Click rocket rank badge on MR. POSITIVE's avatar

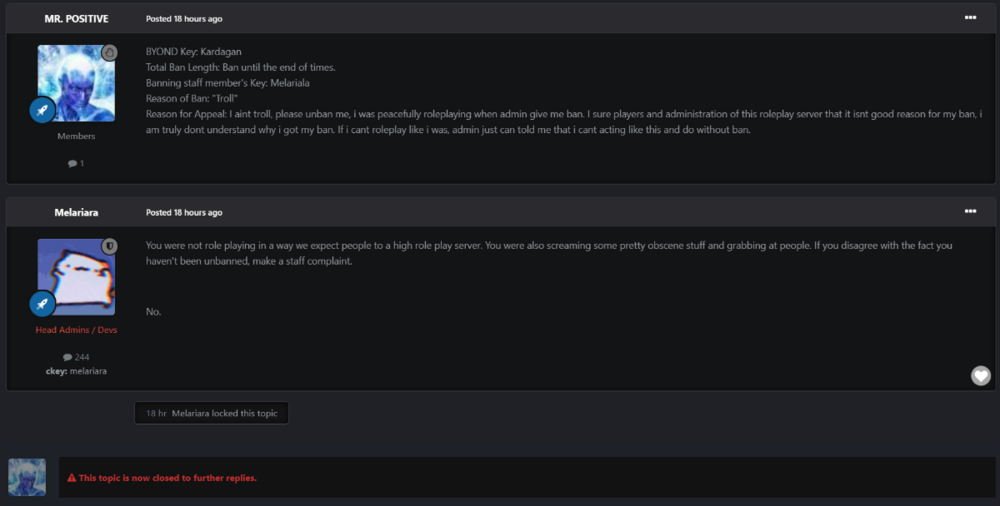42,109
